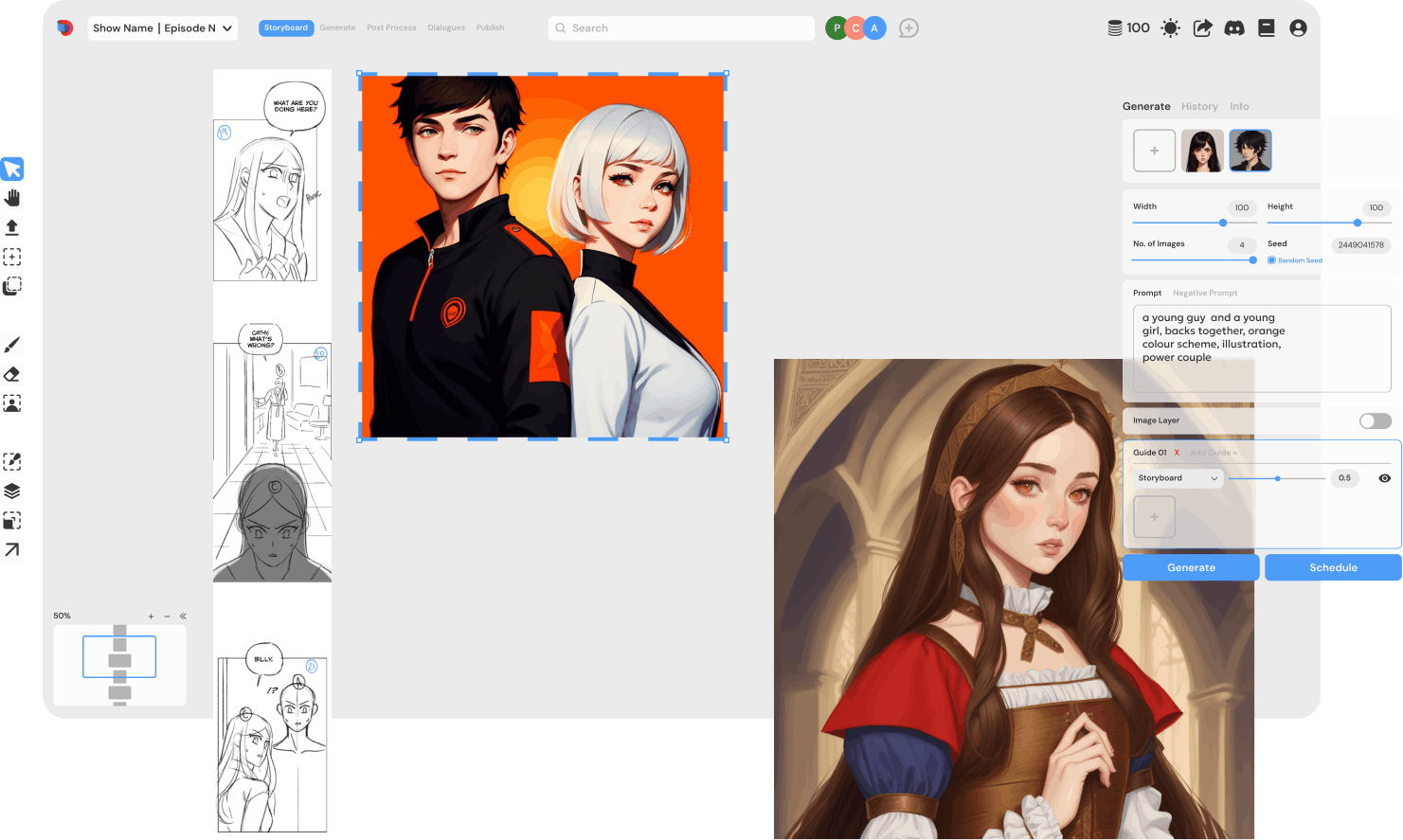1403x840 pixels.
Task: Select the long-haired girl character thumbnail
Action: [1202, 151]
